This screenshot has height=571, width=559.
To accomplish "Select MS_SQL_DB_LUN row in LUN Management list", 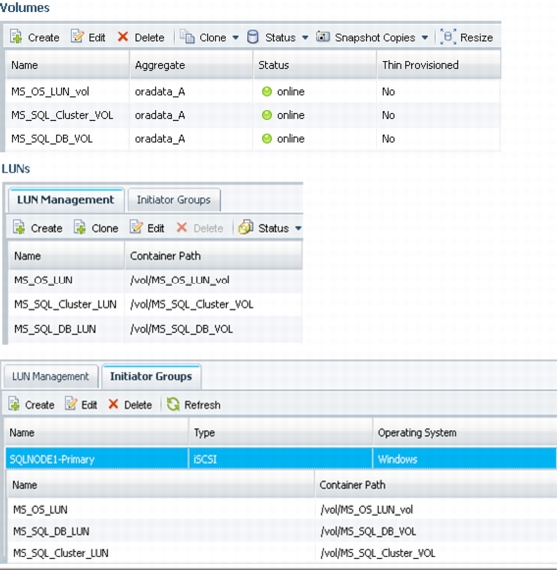I will click(156, 329).
